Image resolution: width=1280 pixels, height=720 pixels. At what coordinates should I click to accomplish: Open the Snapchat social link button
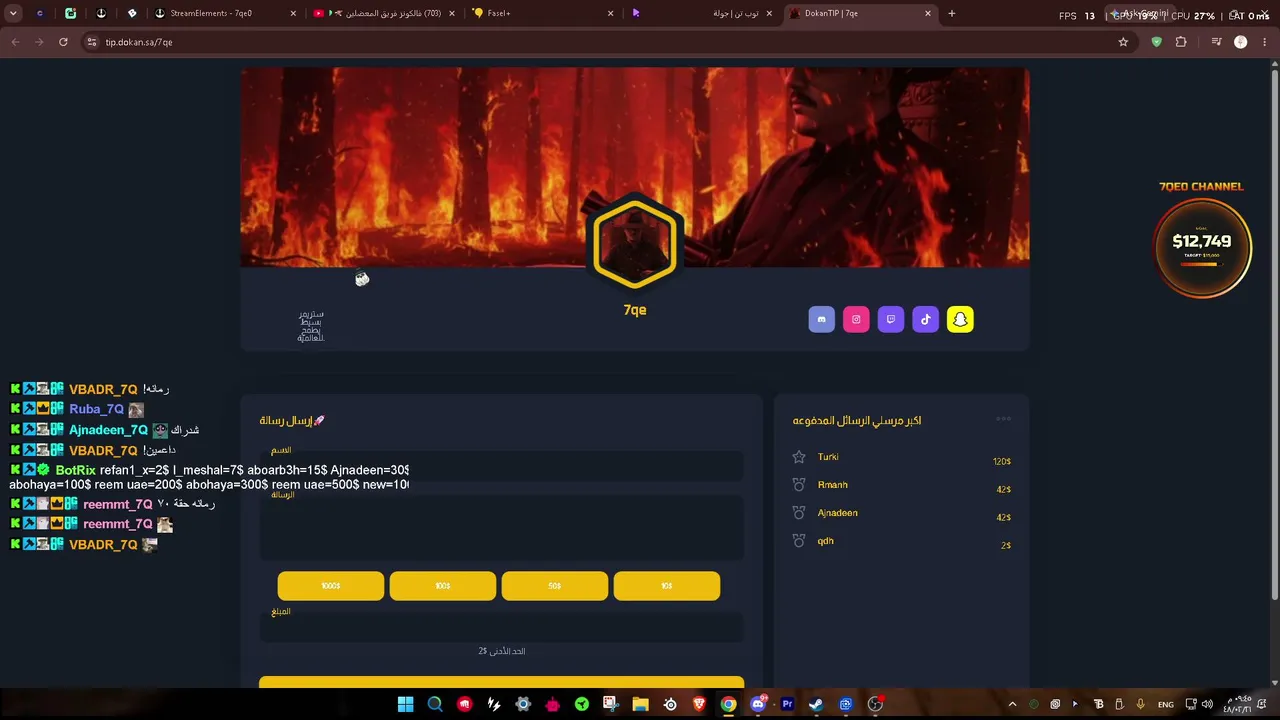(x=960, y=319)
